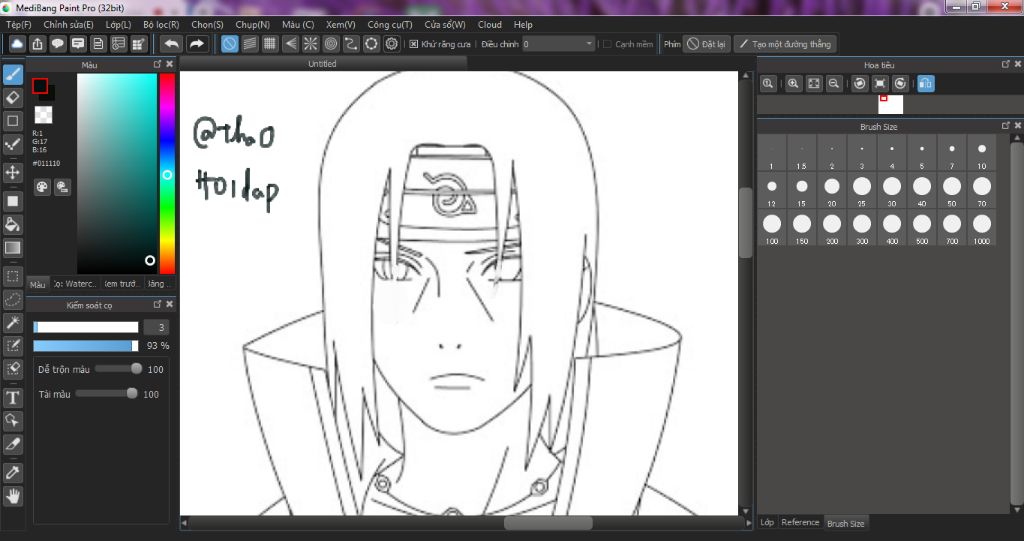Toggle flip-view icon in navigator
Screen dimensions: 1024x541
point(925,84)
